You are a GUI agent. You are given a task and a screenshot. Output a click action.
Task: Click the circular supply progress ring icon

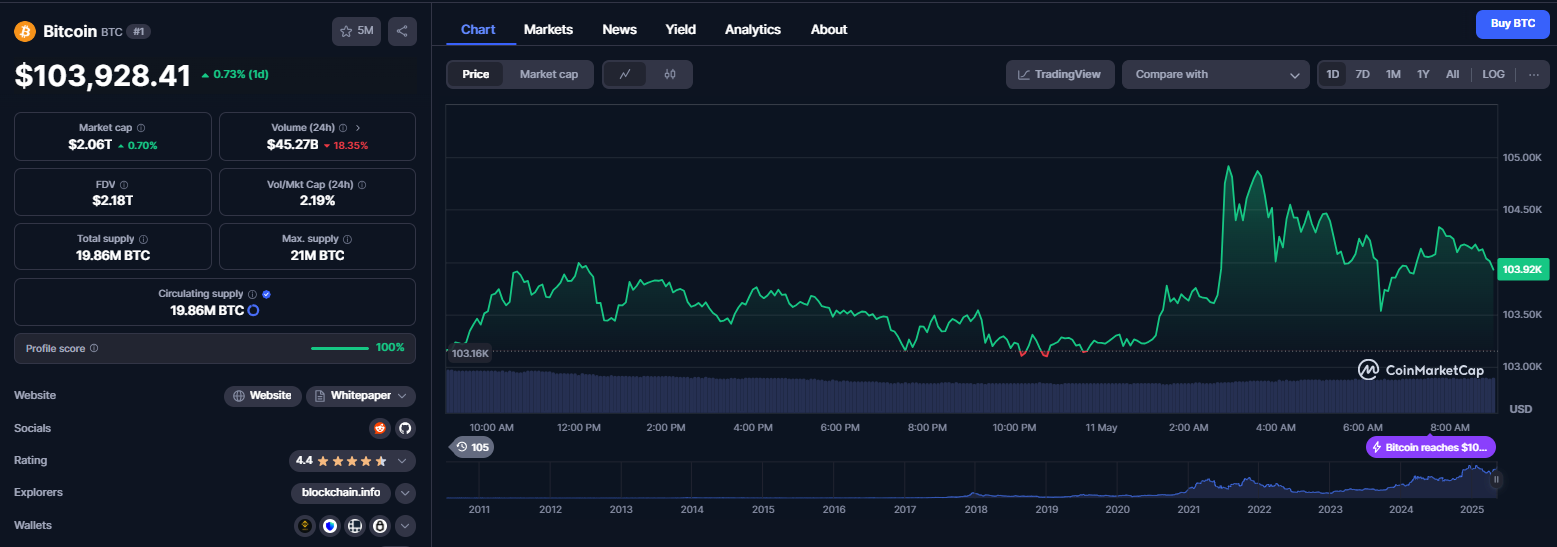pos(253,311)
